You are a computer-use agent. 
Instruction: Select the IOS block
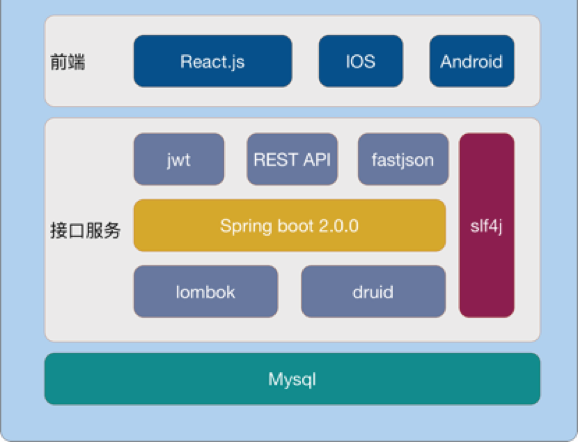(x=361, y=61)
